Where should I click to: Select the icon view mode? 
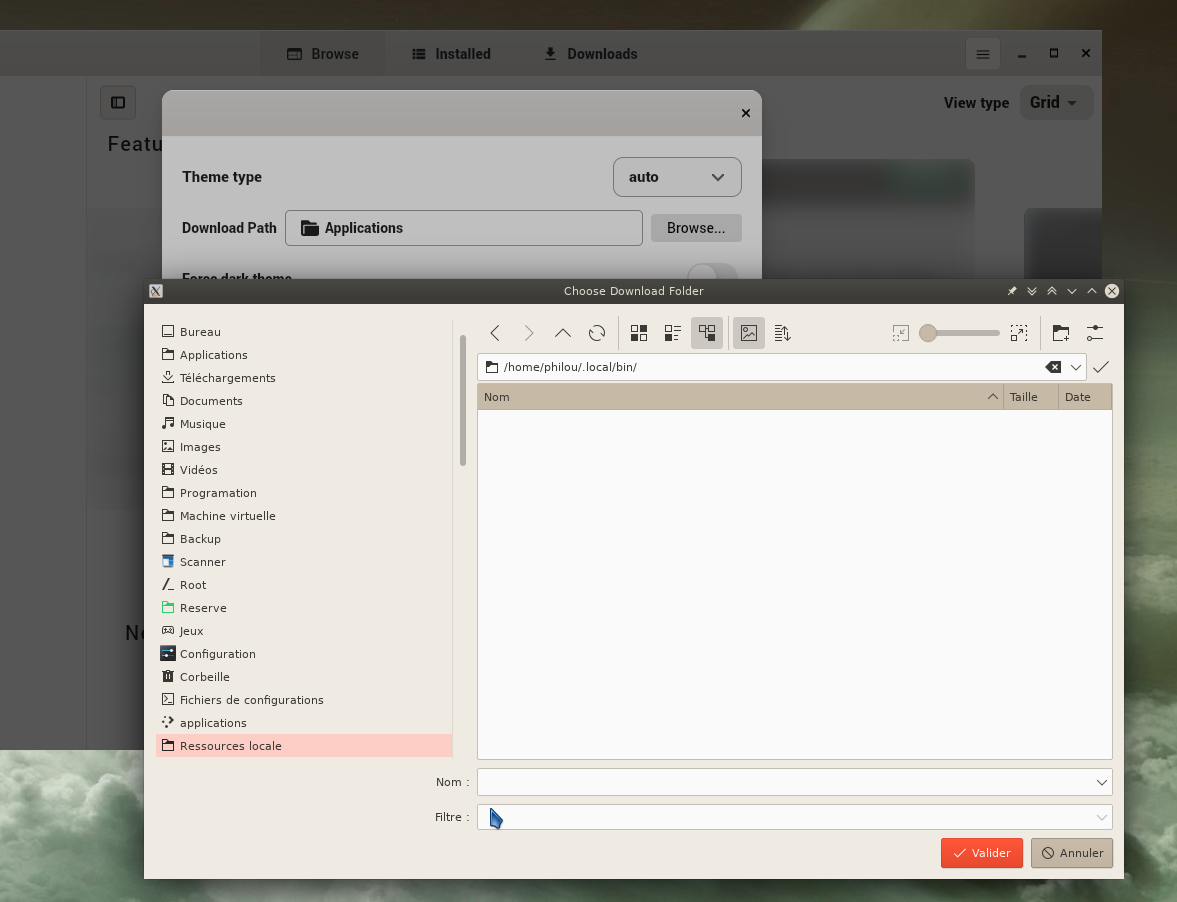(638, 333)
